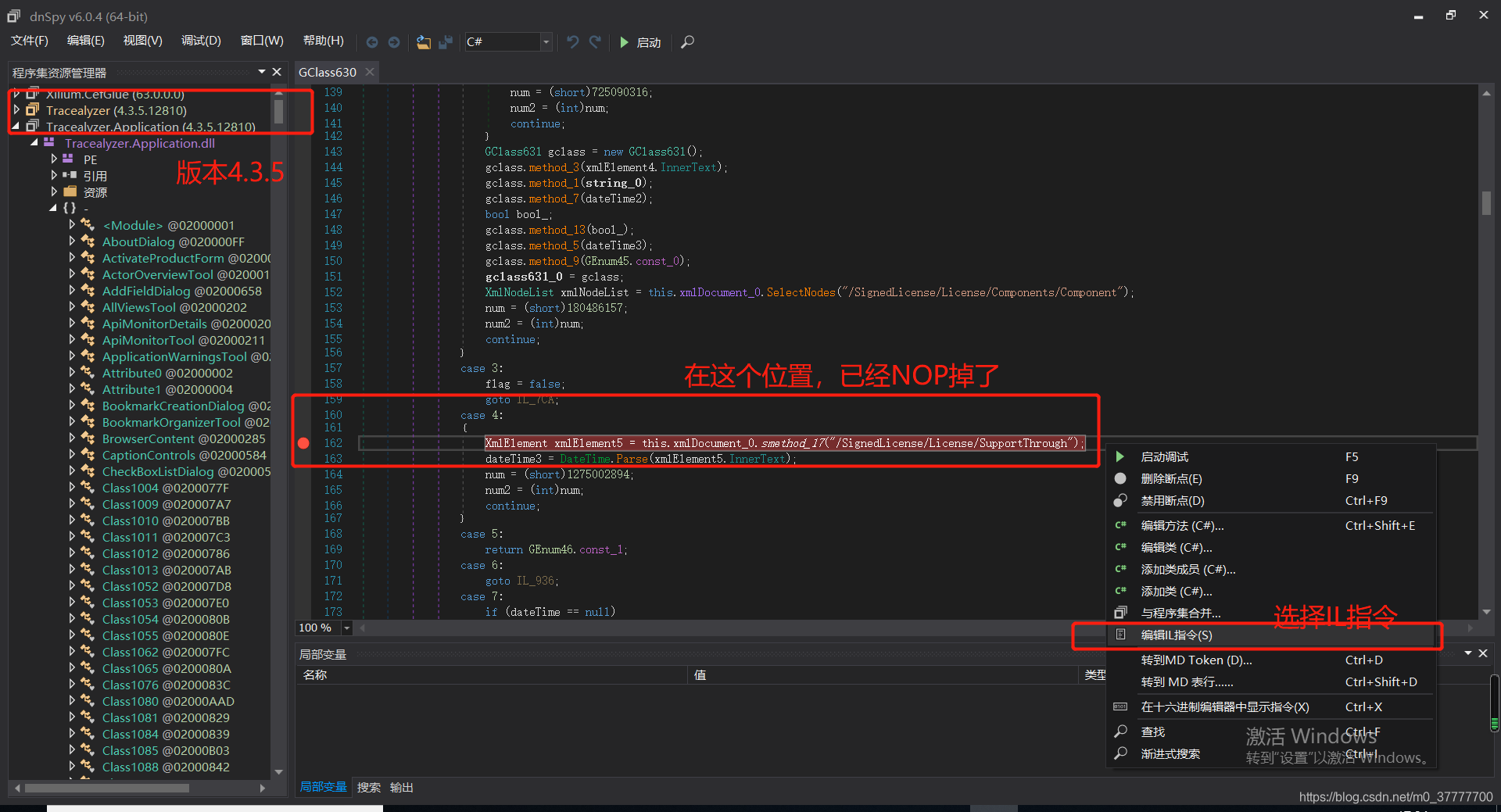Open the 编辑(E) menu
The image size is (1501, 812).
point(86,41)
